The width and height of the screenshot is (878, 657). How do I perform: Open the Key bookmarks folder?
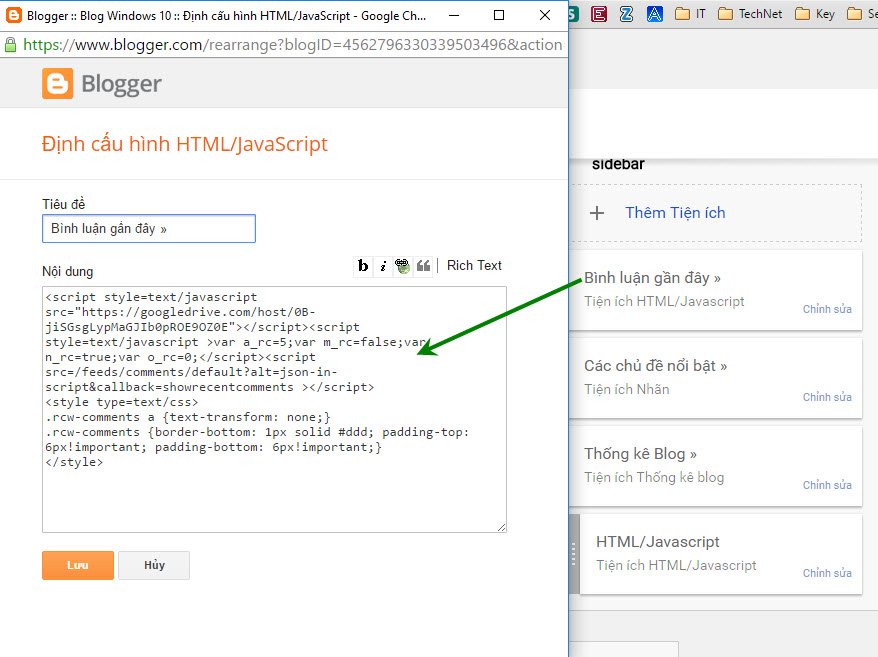815,14
